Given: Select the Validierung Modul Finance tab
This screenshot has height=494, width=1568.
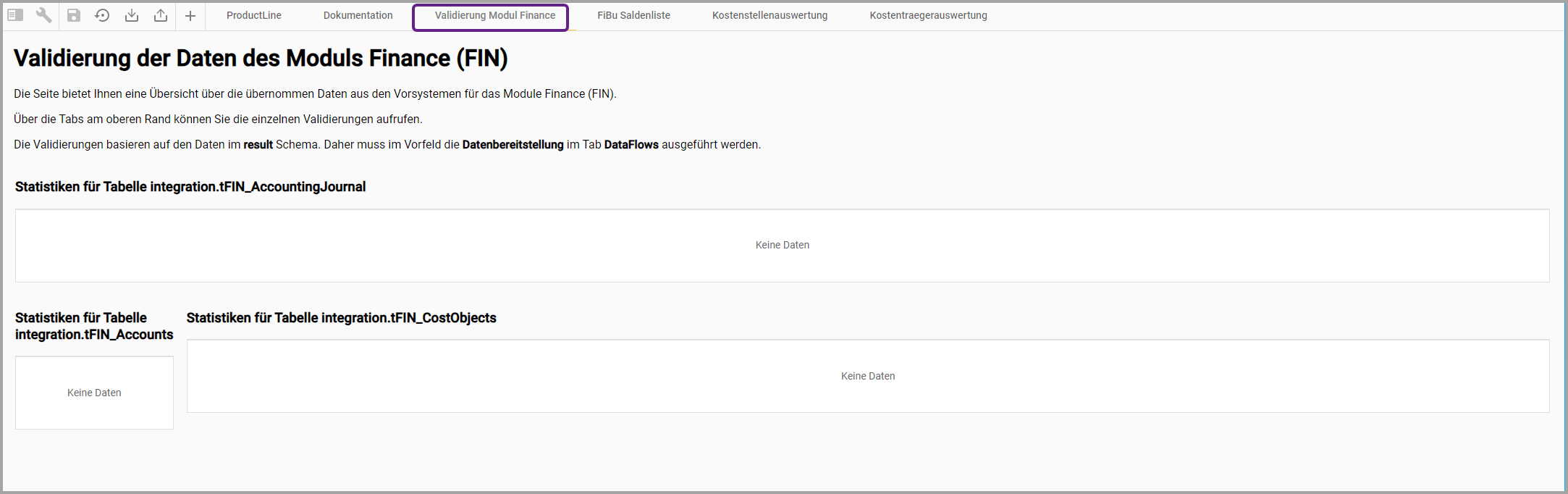Looking at the screenshot, I should click(494, 15).
